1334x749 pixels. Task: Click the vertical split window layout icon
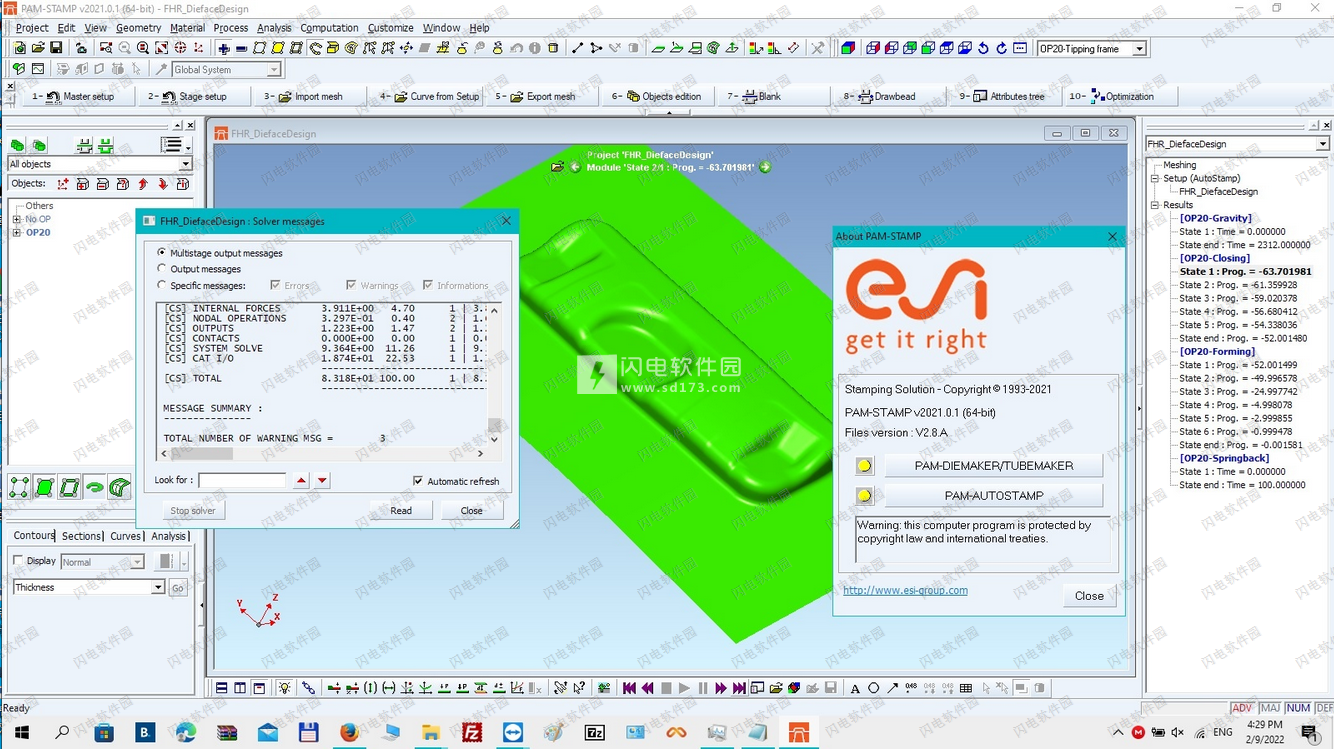click(x=240, y=688)
